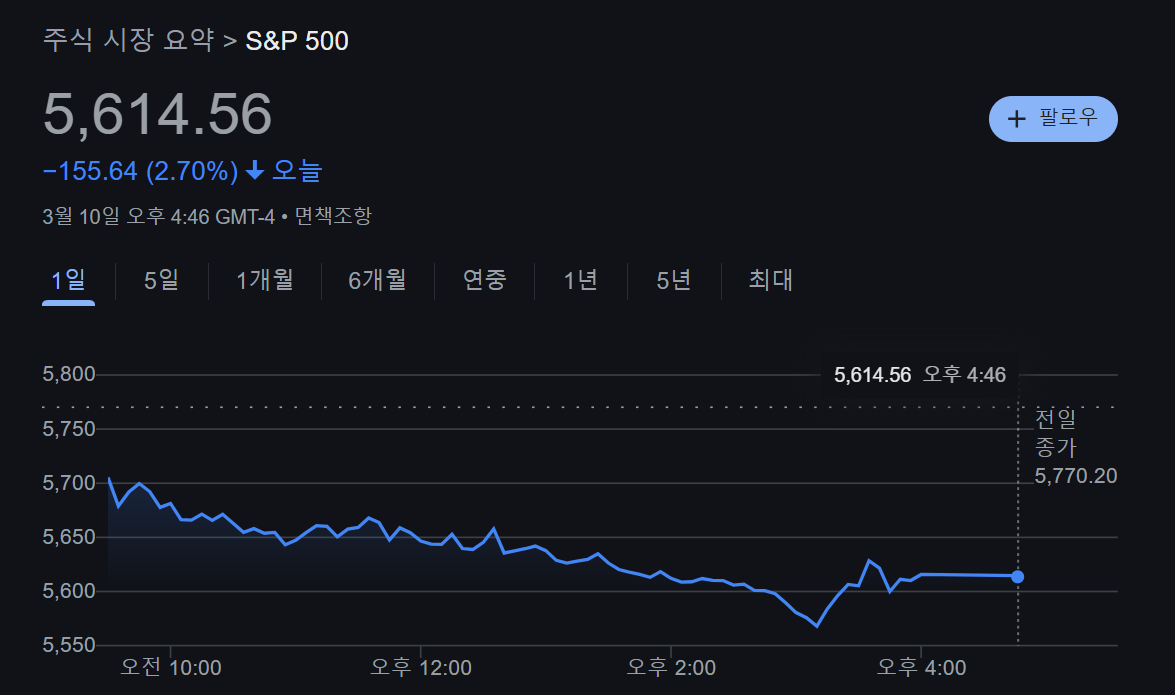
Task: Click the 5,750 y-axis label
Action: coord(69,429)
